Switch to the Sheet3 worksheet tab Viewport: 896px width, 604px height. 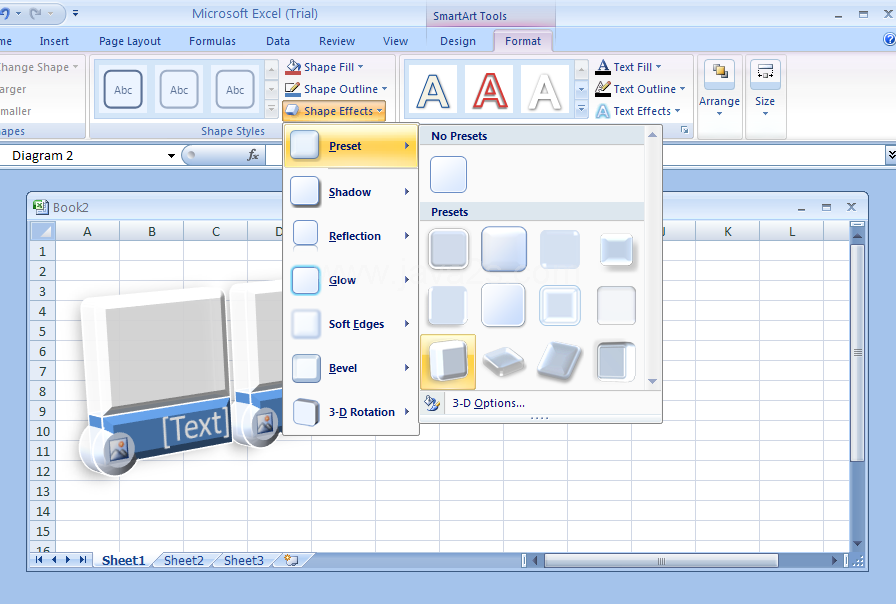click(x=244, y=561)
